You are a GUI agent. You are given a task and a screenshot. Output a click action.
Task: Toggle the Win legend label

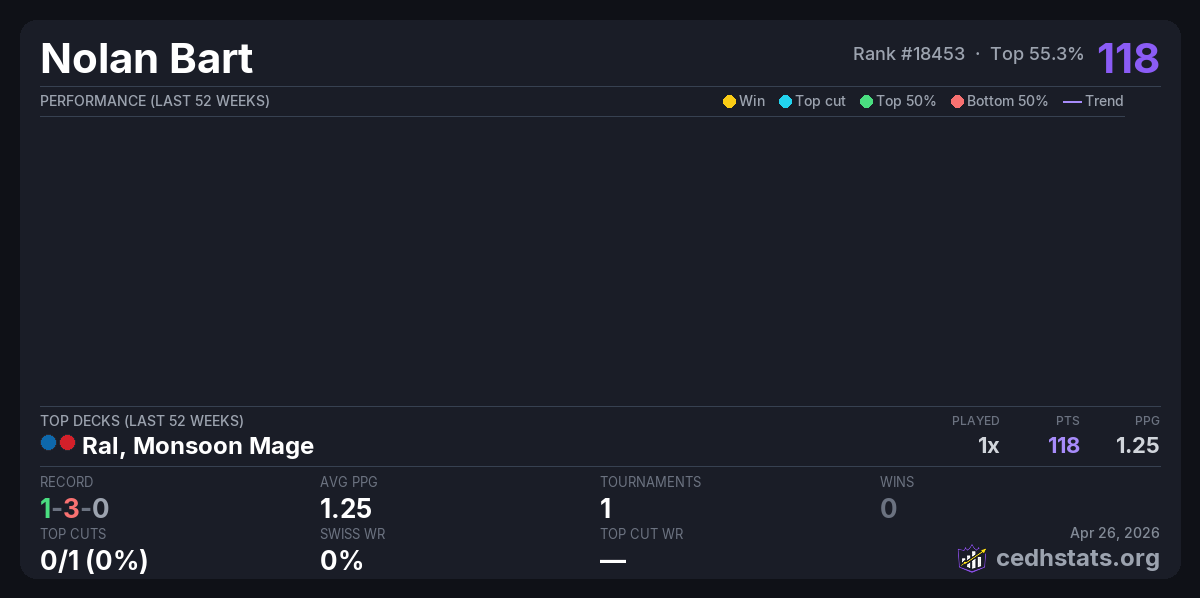752,101
